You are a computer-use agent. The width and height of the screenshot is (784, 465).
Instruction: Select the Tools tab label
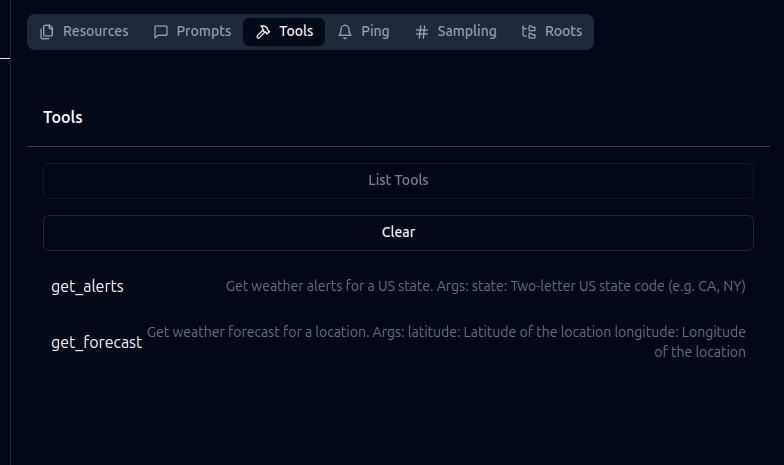(296, 31)
